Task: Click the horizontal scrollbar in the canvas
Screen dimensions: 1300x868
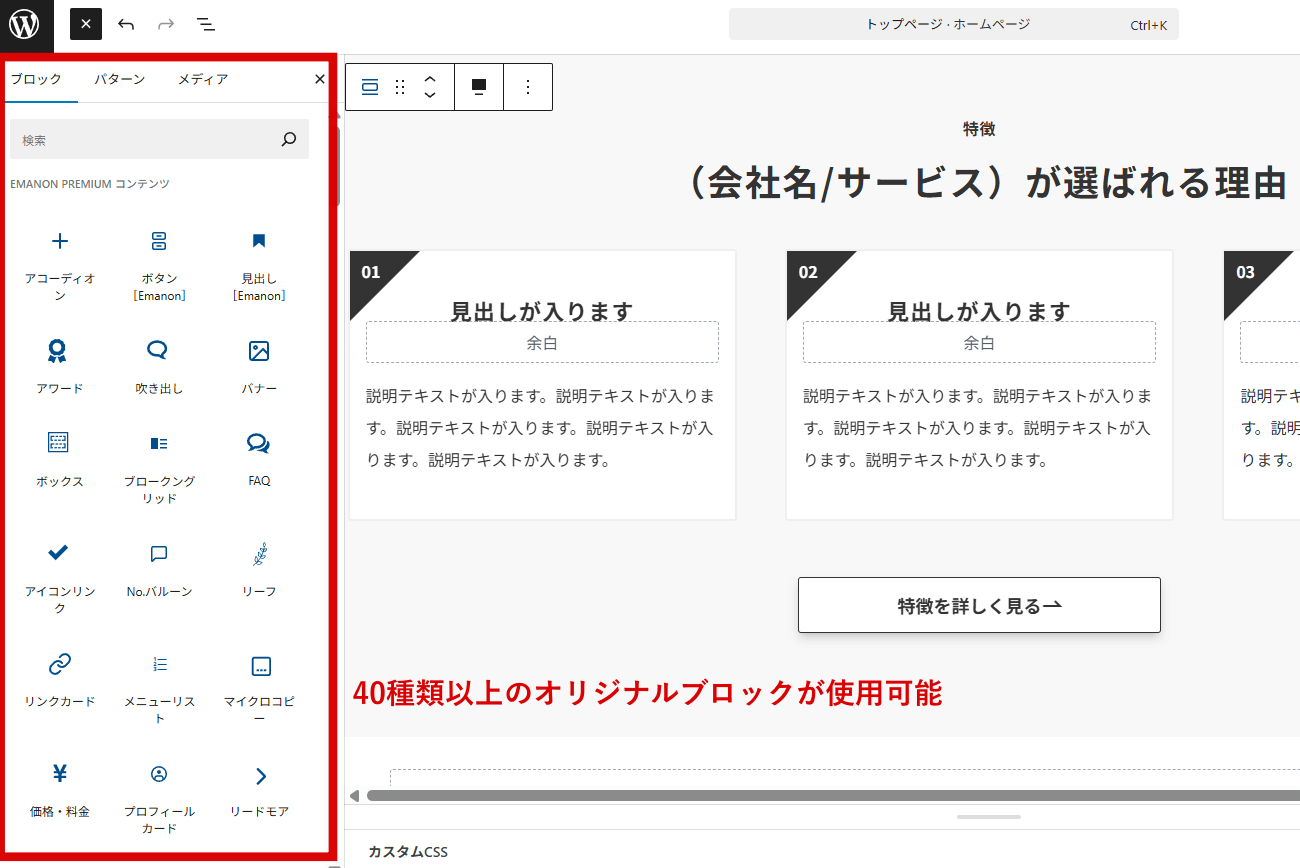Action: [800, 796]
